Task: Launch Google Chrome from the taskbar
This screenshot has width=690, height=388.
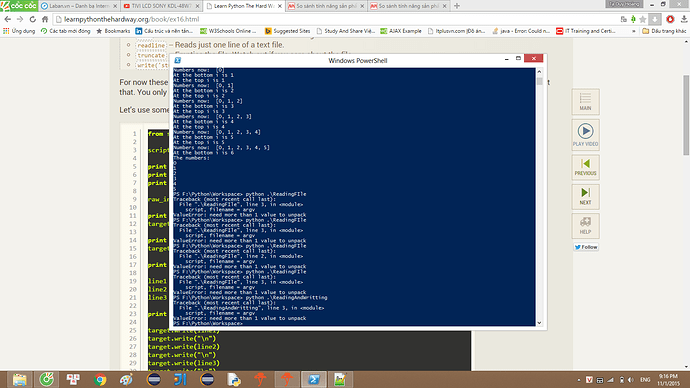Action: click(100, 379)
